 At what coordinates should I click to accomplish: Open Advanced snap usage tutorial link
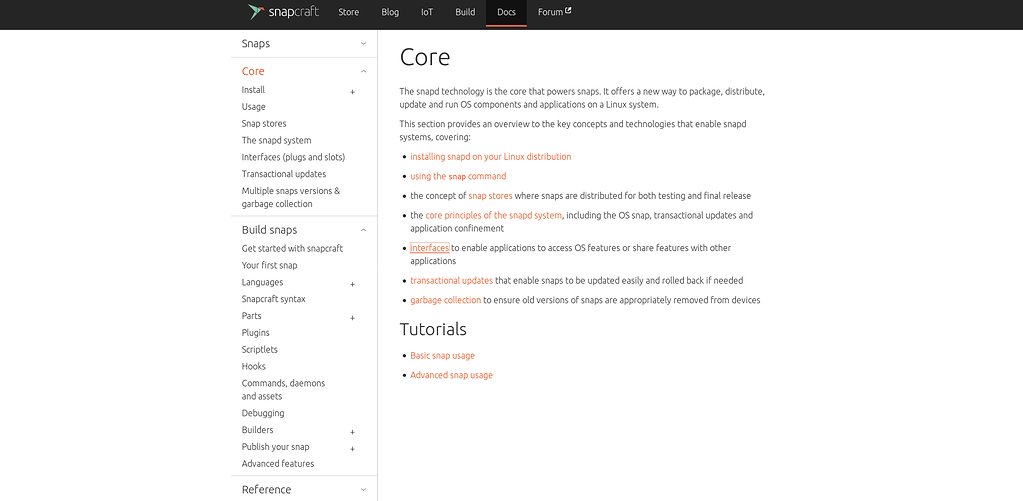tap(451, 376)
